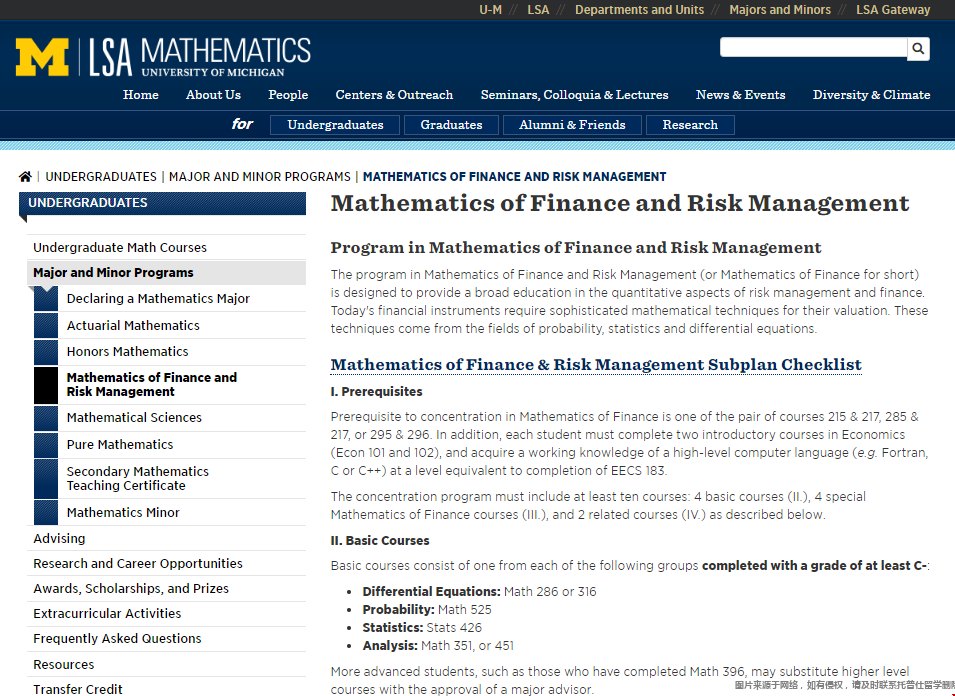
Task: Open Majors and Minors in top bar
Action: [x=780, y=10]
